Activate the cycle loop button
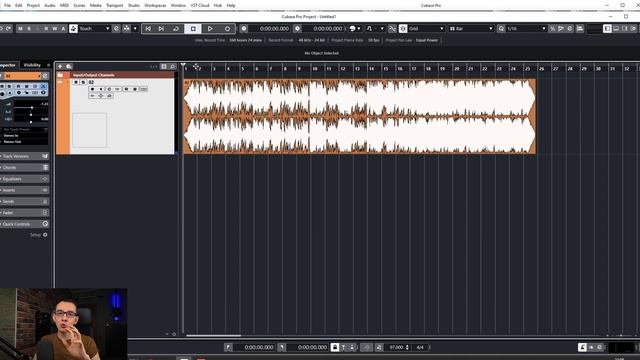The image size is (640, 360). point(176,29)
